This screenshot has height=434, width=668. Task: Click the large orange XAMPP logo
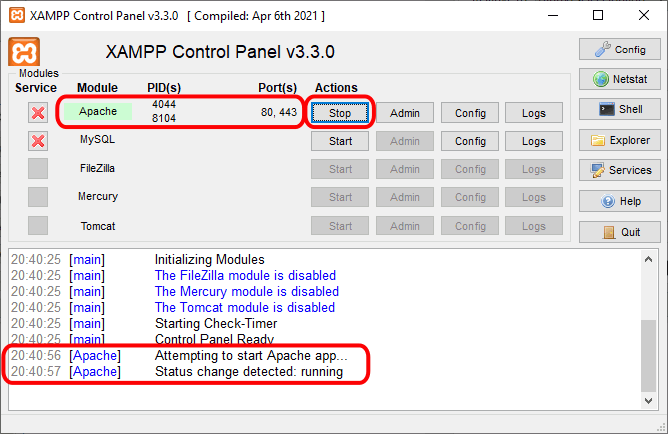tap(24, 52)
